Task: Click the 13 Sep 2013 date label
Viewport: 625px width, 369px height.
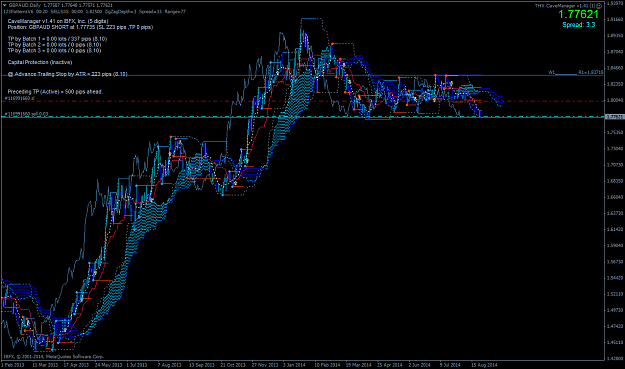Action: (x=202, y=365)
